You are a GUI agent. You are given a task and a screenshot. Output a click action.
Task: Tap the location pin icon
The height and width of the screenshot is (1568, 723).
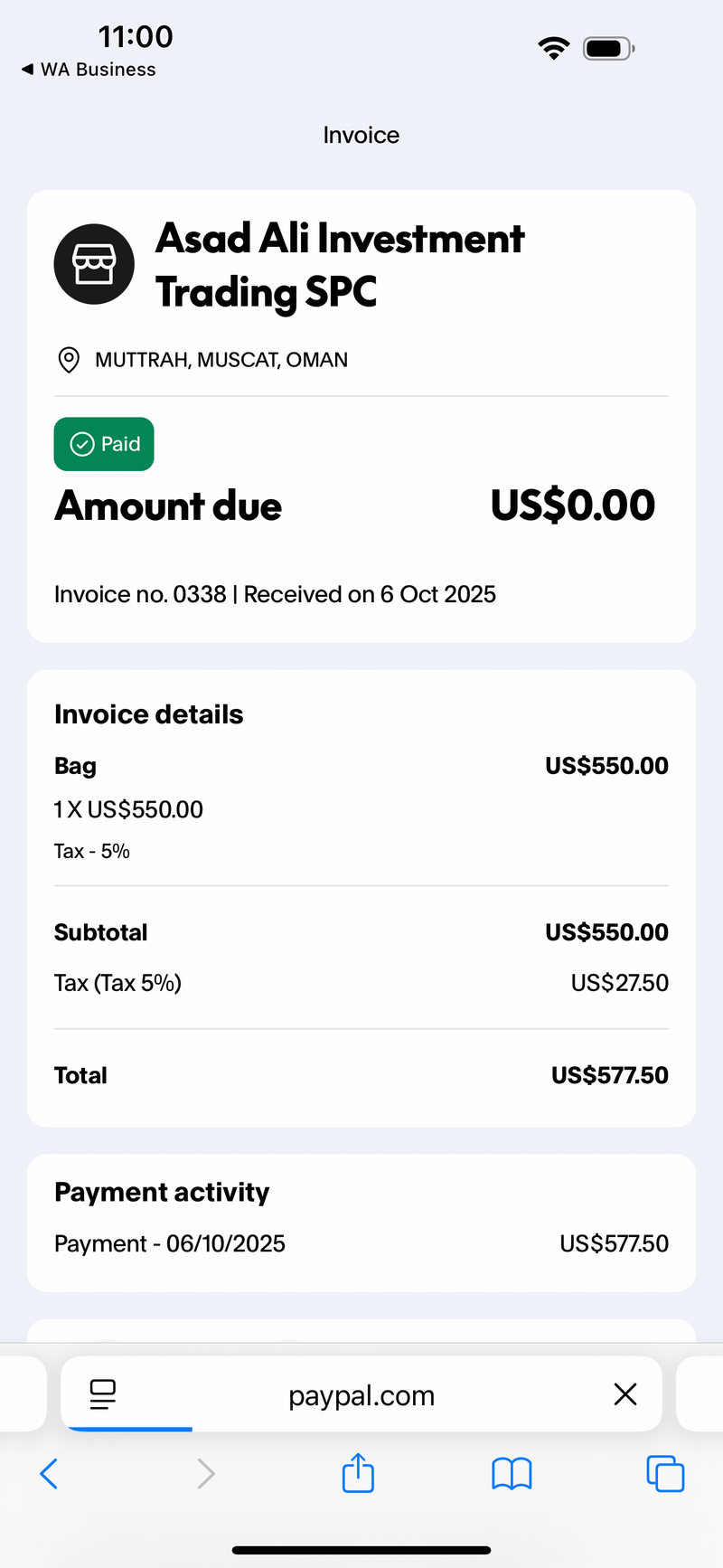(68, 360)
